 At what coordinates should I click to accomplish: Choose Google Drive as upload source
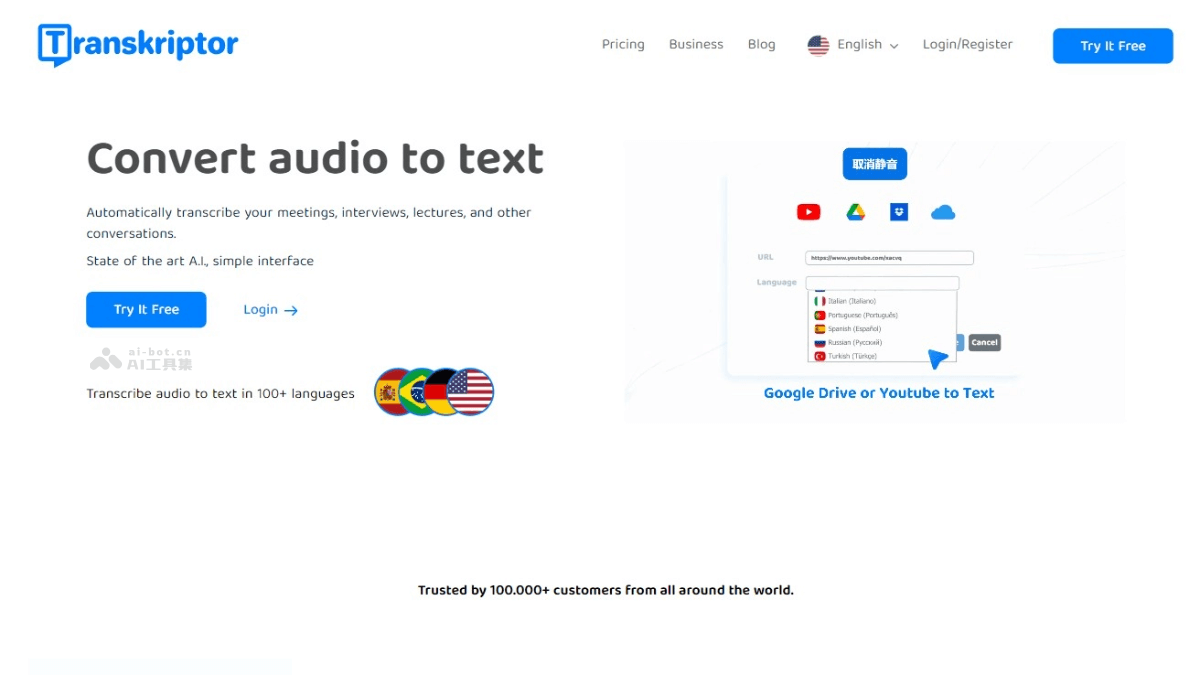point(854,211)
